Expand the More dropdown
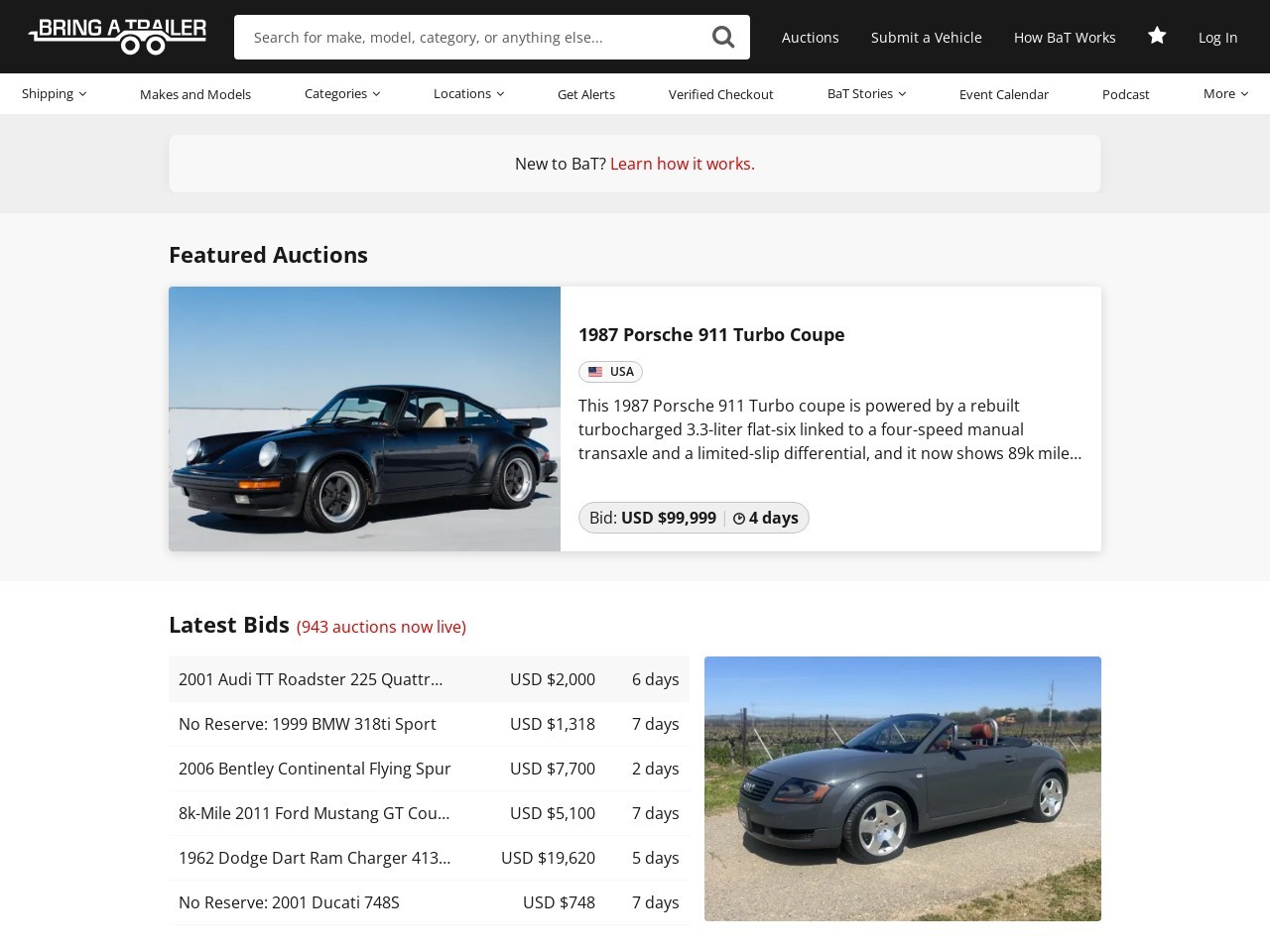This screenshot has height=952, width=1270. 1225,93
